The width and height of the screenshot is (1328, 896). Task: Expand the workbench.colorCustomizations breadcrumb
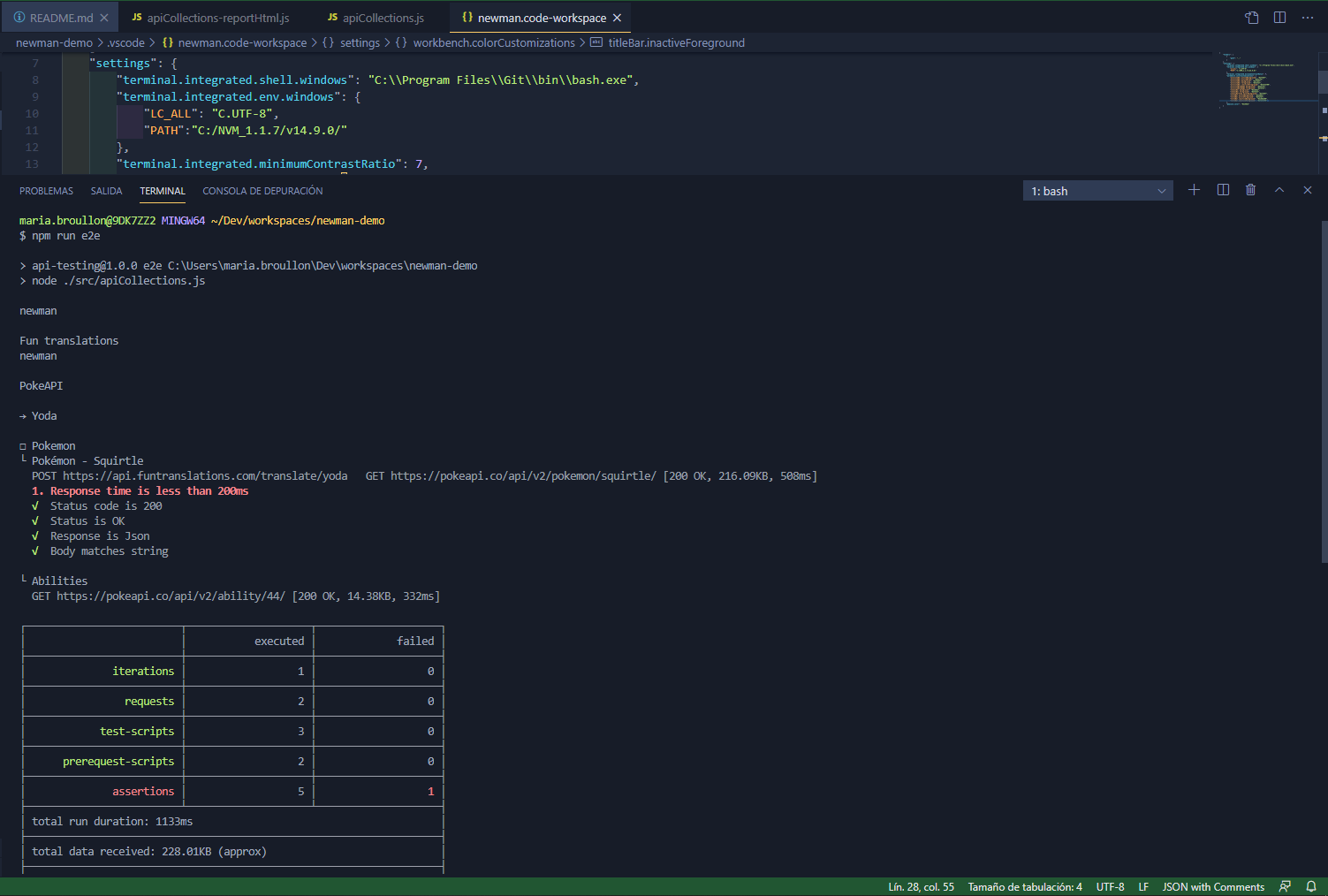[493, 42]
